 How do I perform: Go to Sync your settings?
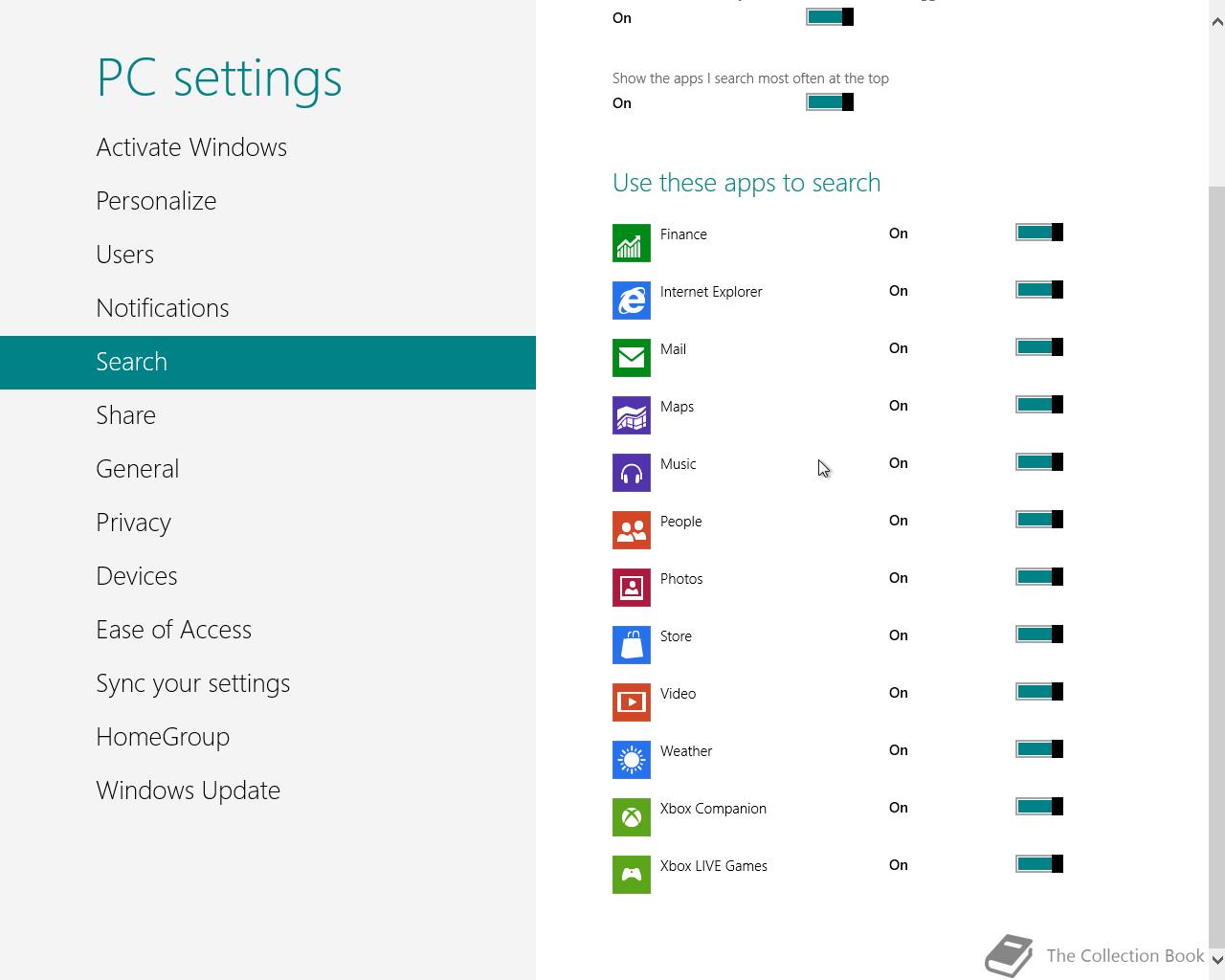(268, 683)
